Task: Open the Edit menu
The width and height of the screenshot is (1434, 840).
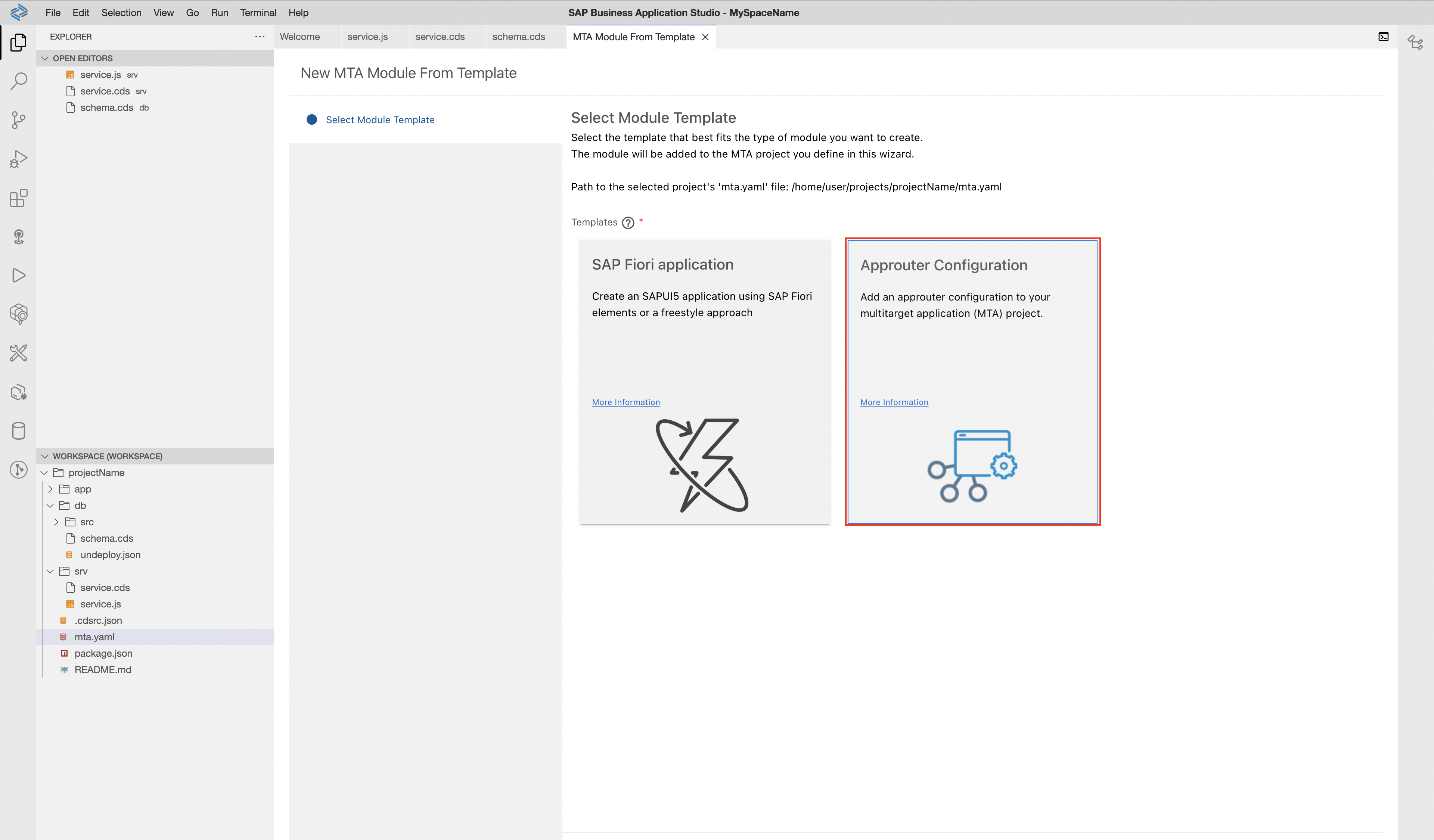Action: click(x=81, y=13)
